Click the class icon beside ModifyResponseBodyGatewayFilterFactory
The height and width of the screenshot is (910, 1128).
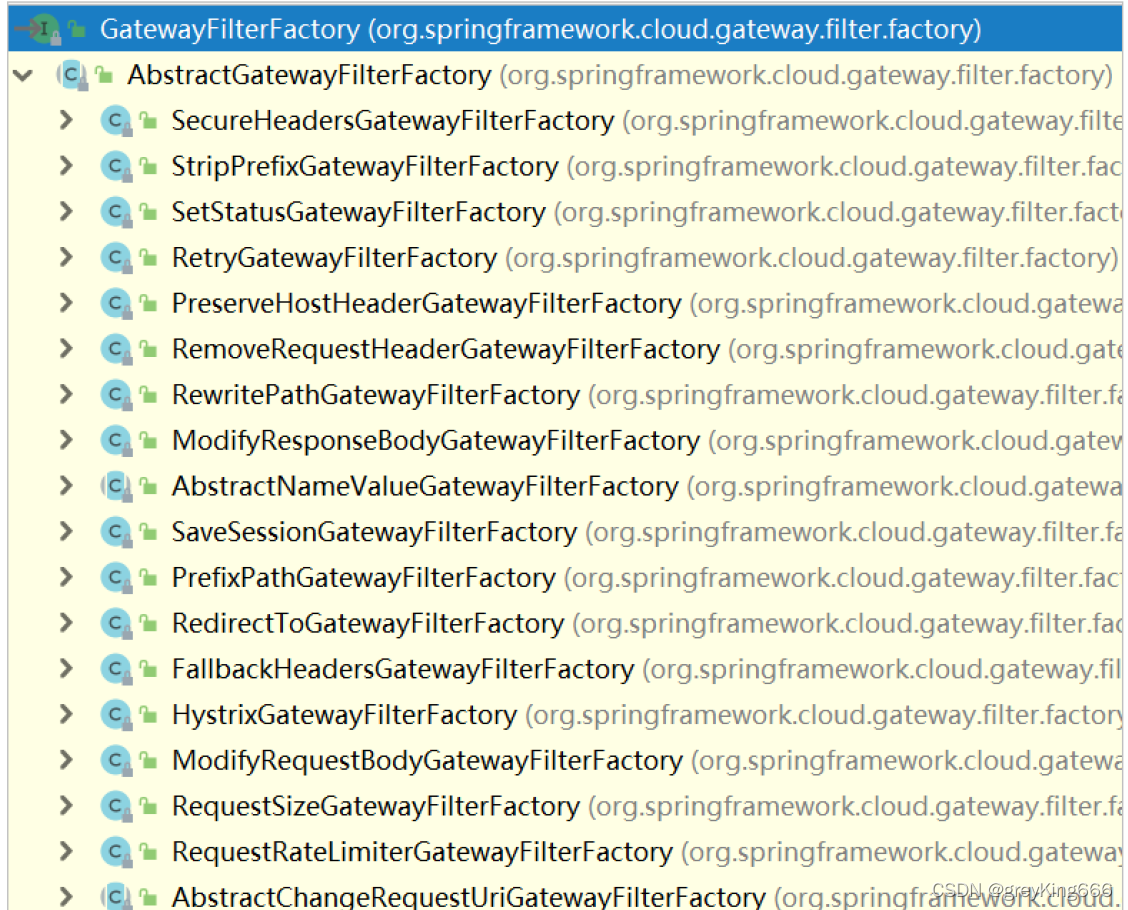pyautogui.click(x=117, y=440)
